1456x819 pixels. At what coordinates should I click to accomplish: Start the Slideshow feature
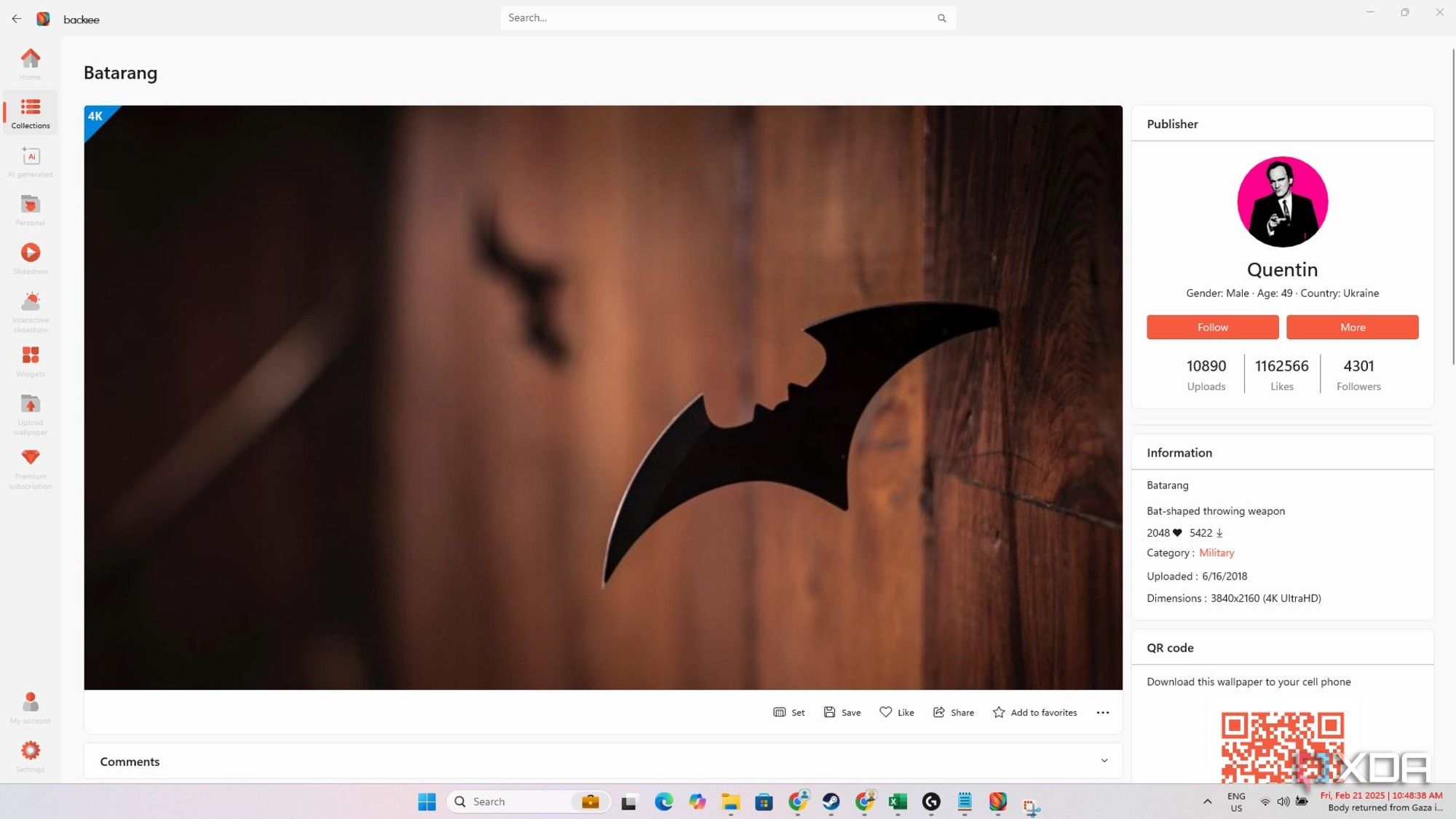pos(30,259)
